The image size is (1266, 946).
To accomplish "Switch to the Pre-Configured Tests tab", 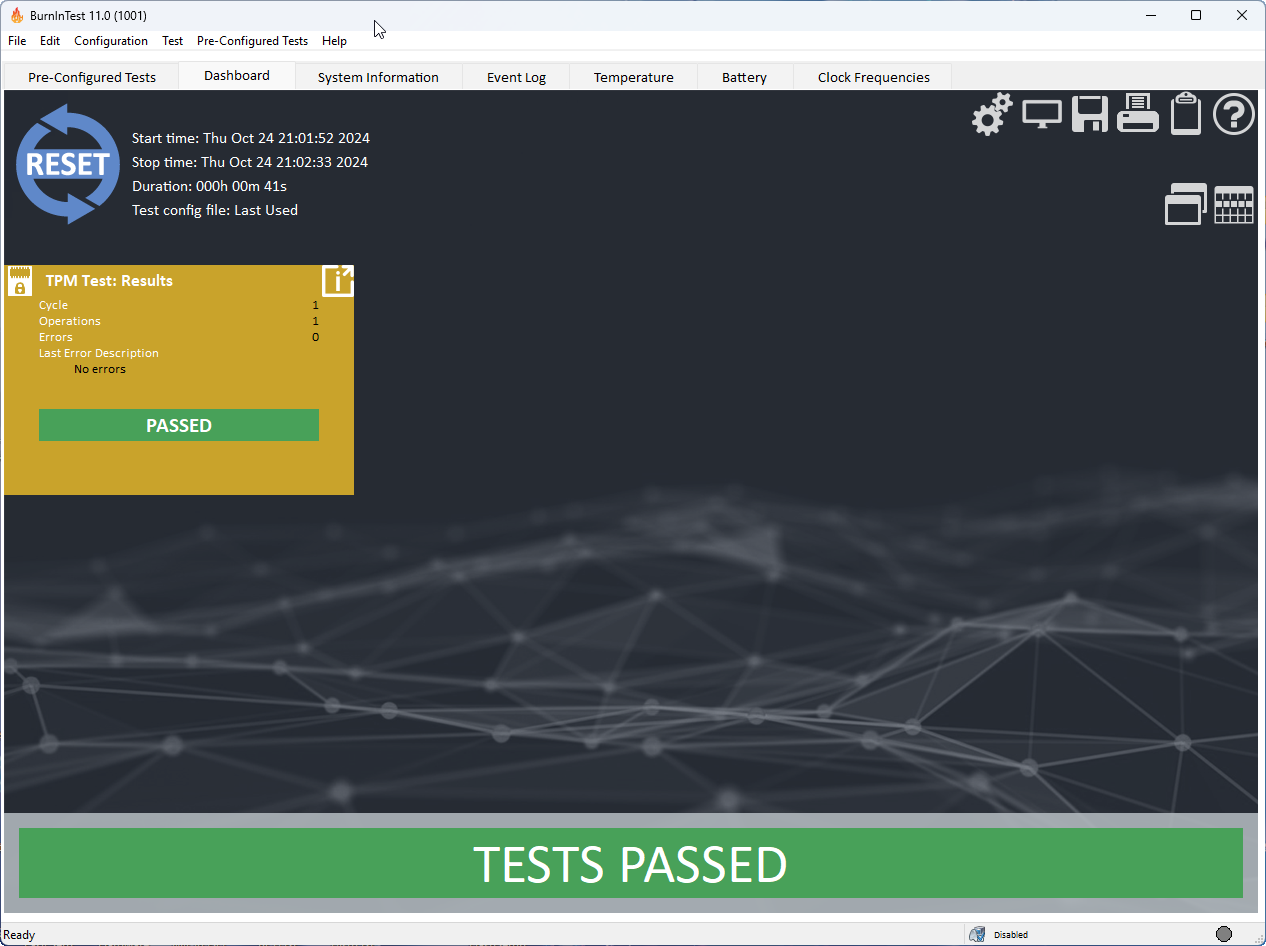I will pos(92,77).
